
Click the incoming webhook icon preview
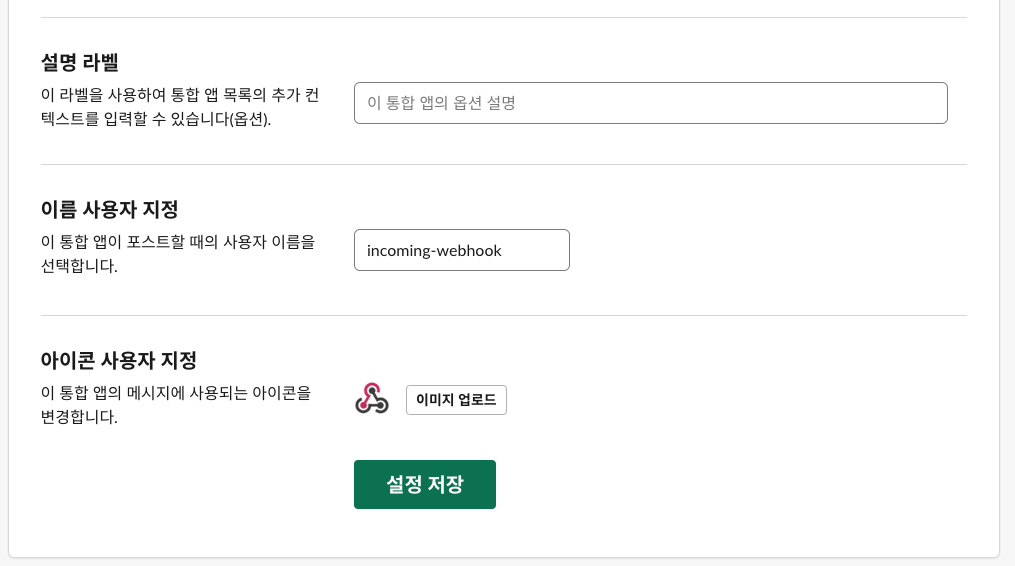point(372,399)
